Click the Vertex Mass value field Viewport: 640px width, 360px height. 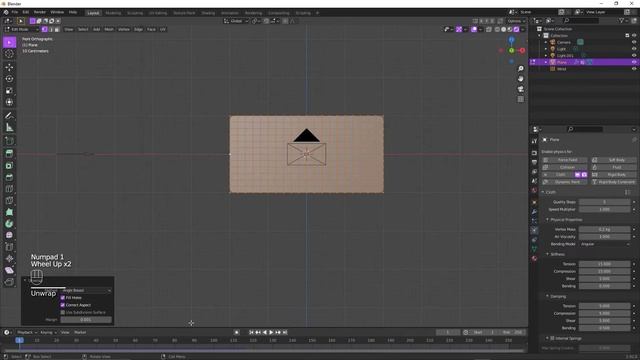(x=605, y=229)
